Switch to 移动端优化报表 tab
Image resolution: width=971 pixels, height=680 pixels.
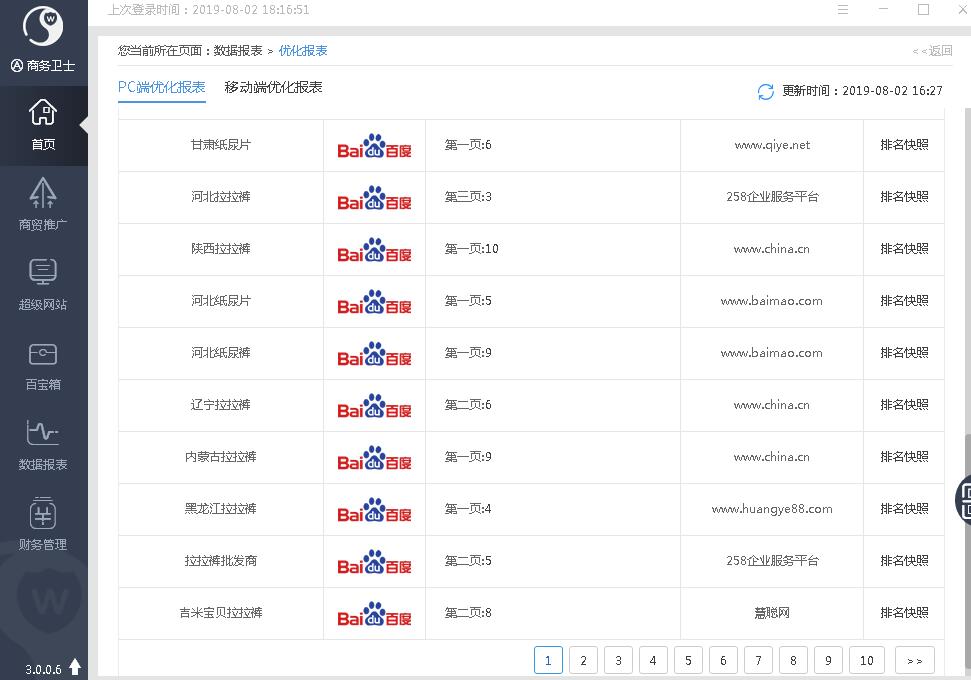pos(273,87)
